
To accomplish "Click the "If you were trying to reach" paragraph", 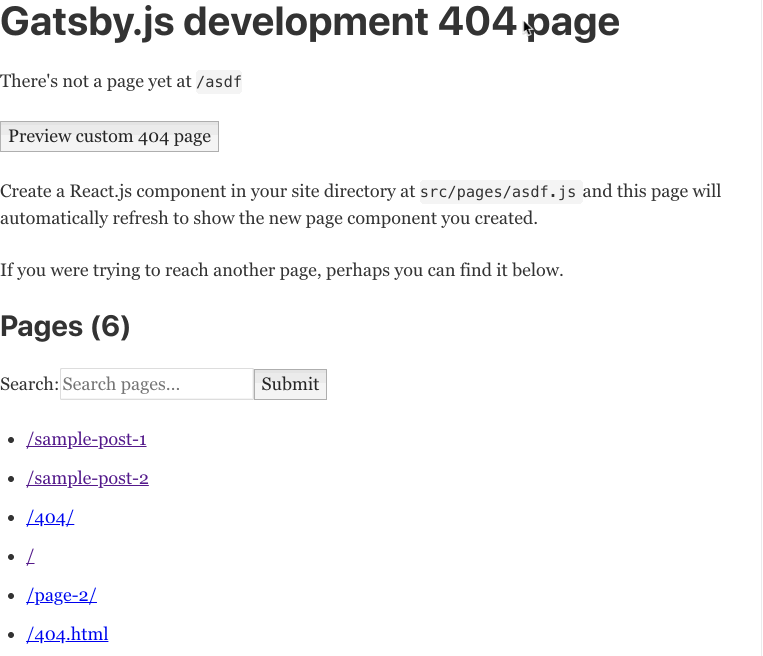I will 282,270.
